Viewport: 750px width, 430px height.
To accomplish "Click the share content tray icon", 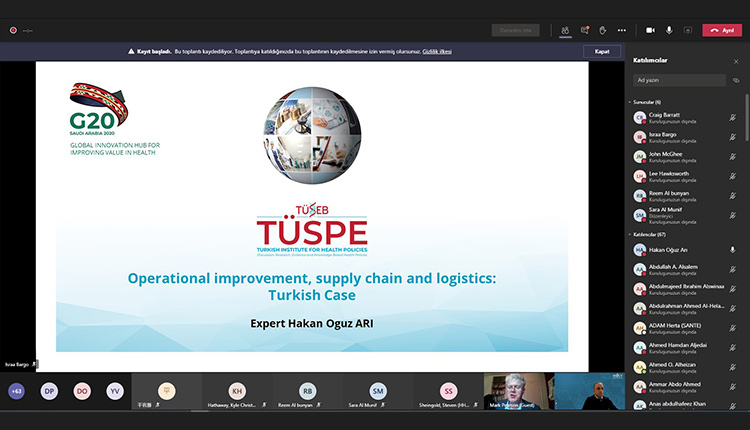I will point(687,30).
